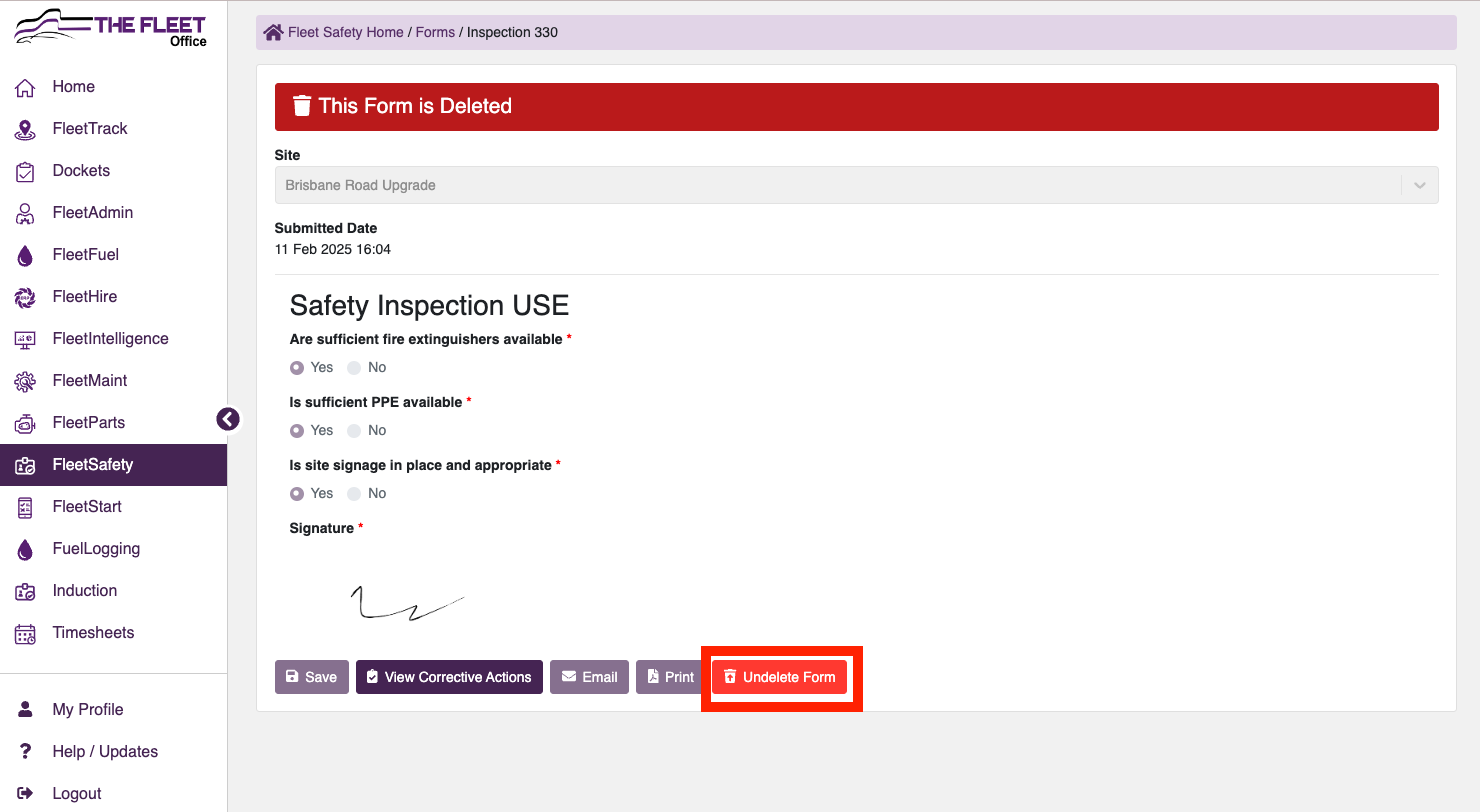Select No for fire extinguishers available
The image size is (1480, 812).
(x=354, y=367)
